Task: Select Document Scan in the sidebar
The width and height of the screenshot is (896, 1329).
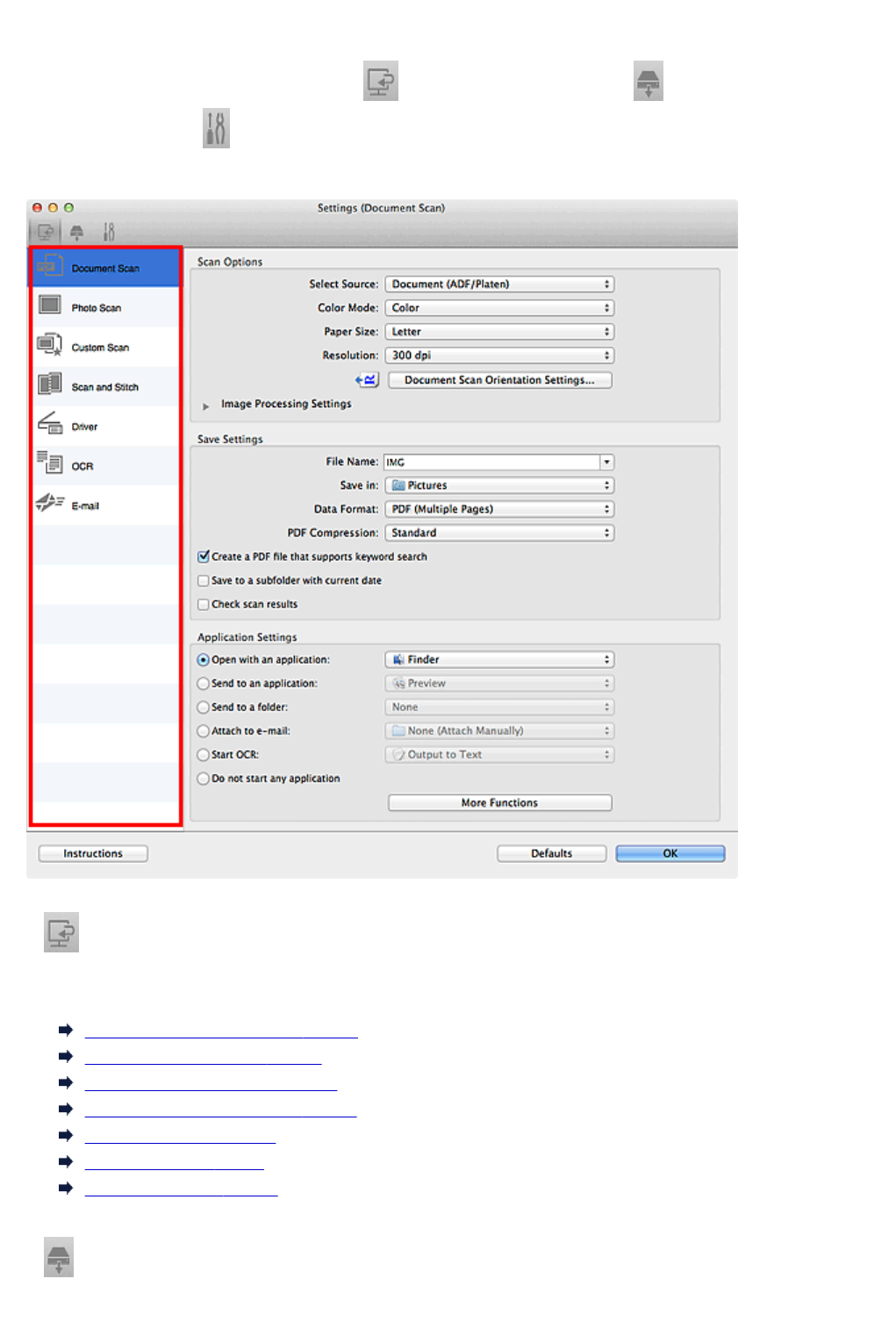Action: click(x=106, y=268)
